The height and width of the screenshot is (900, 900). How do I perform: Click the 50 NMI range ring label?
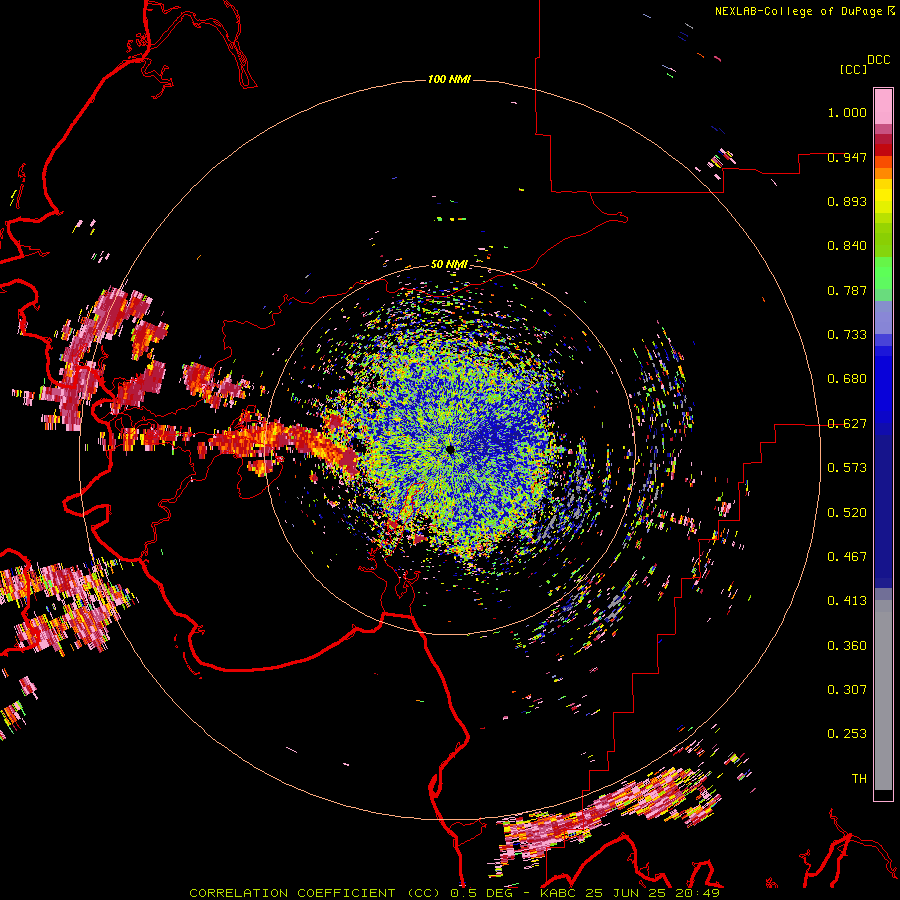[x=449, y=265]
